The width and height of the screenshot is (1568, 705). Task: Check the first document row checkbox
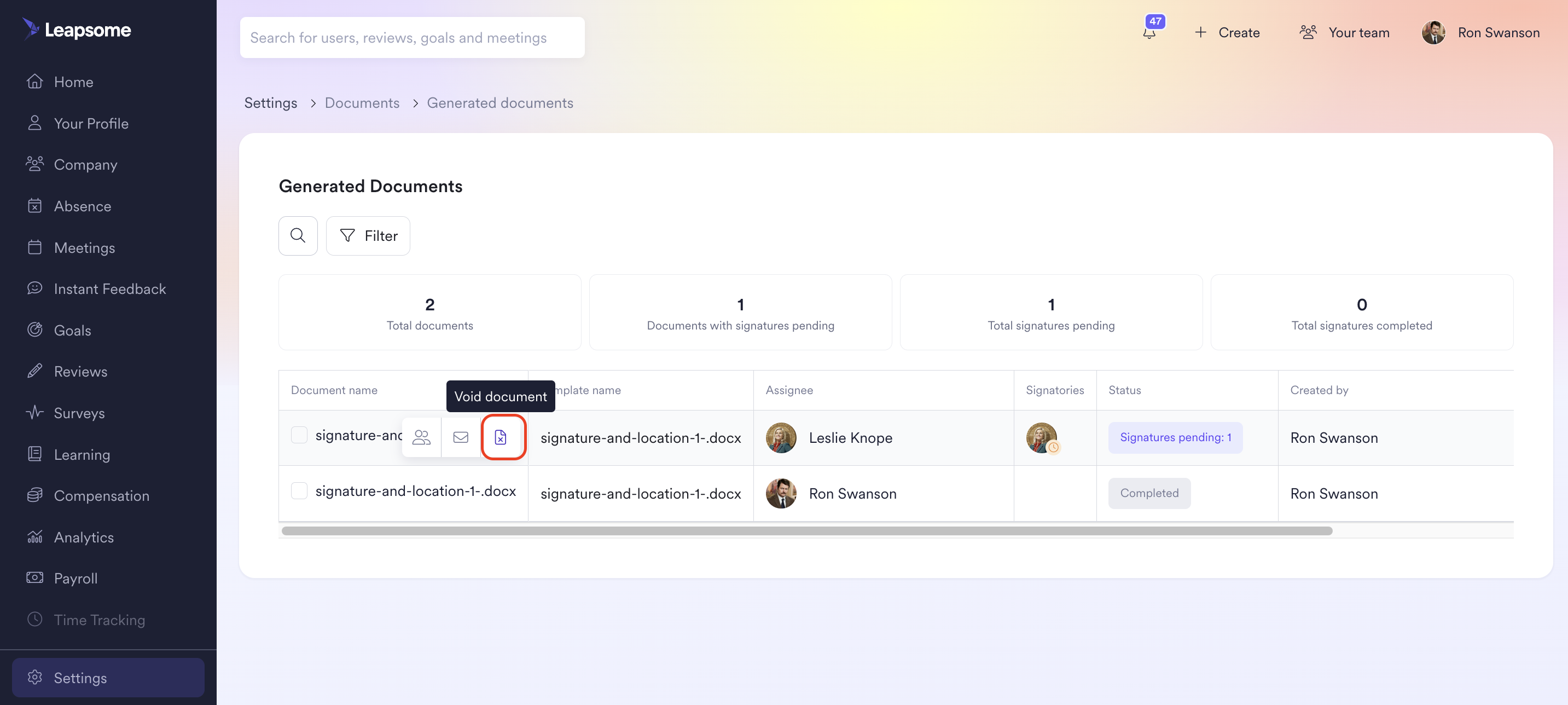coord(299,435)
